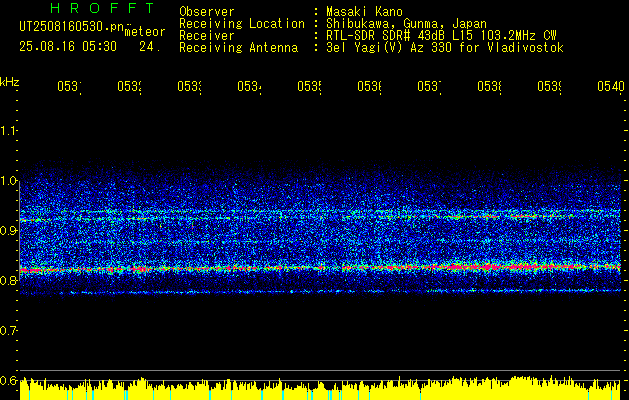Click the Receiving Location label
Viewport: 629px width, 400px height.
pyautogui.click(x=242, y=24)
